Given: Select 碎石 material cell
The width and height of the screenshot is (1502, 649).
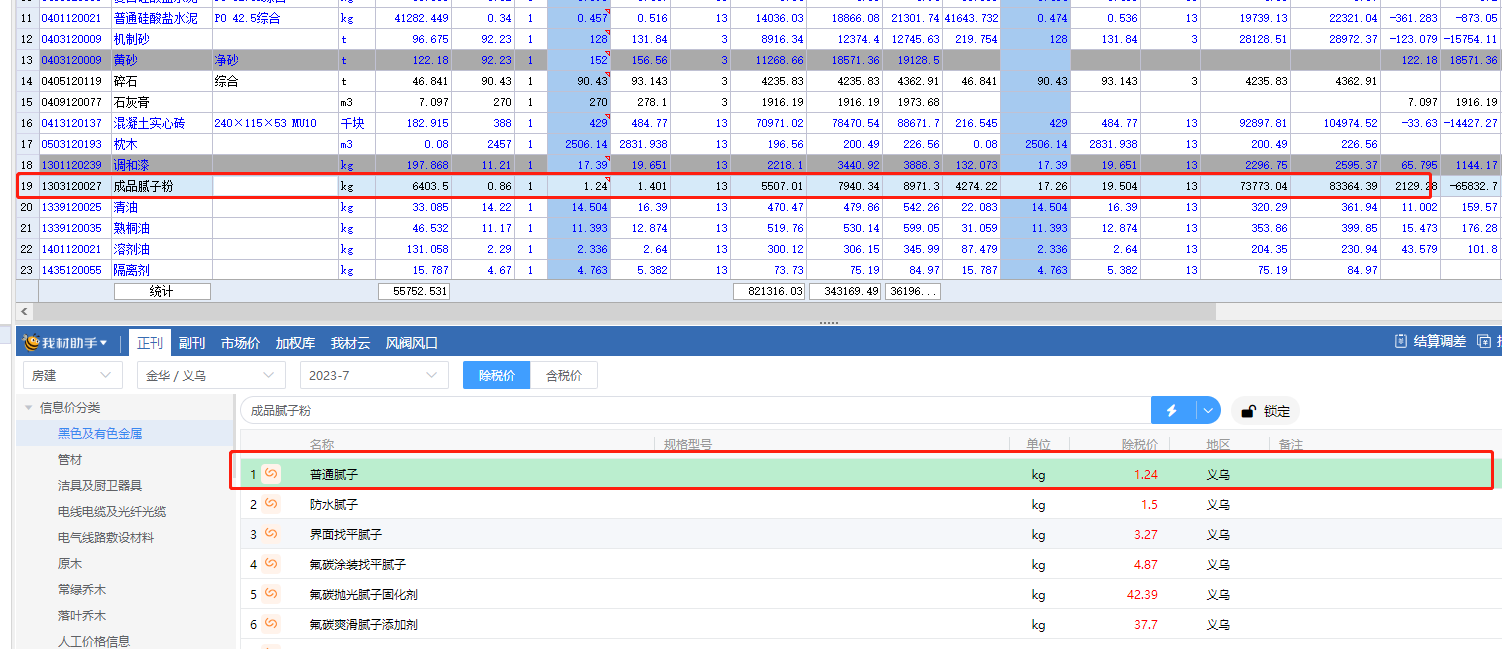Looking at the screenshot, I should pyautogui.click(x=161, y=81).
